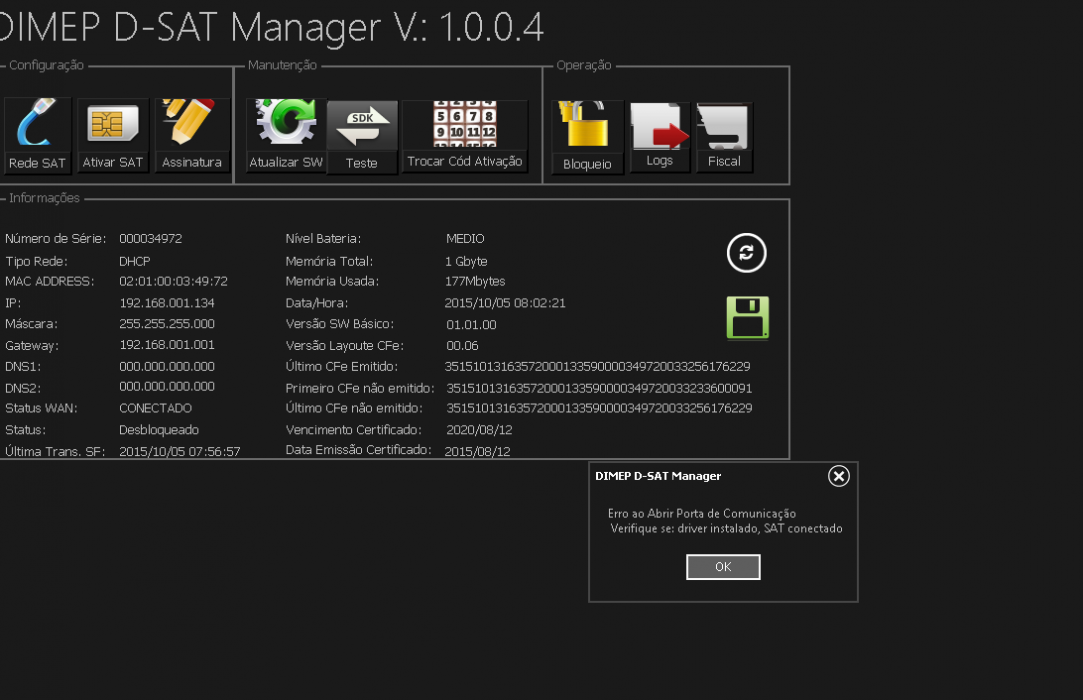This screenshot has height=700, width=1083.
Task: Select the Último CFe Emitido key number
Action: pyautogui.click(x=597, y=366)
